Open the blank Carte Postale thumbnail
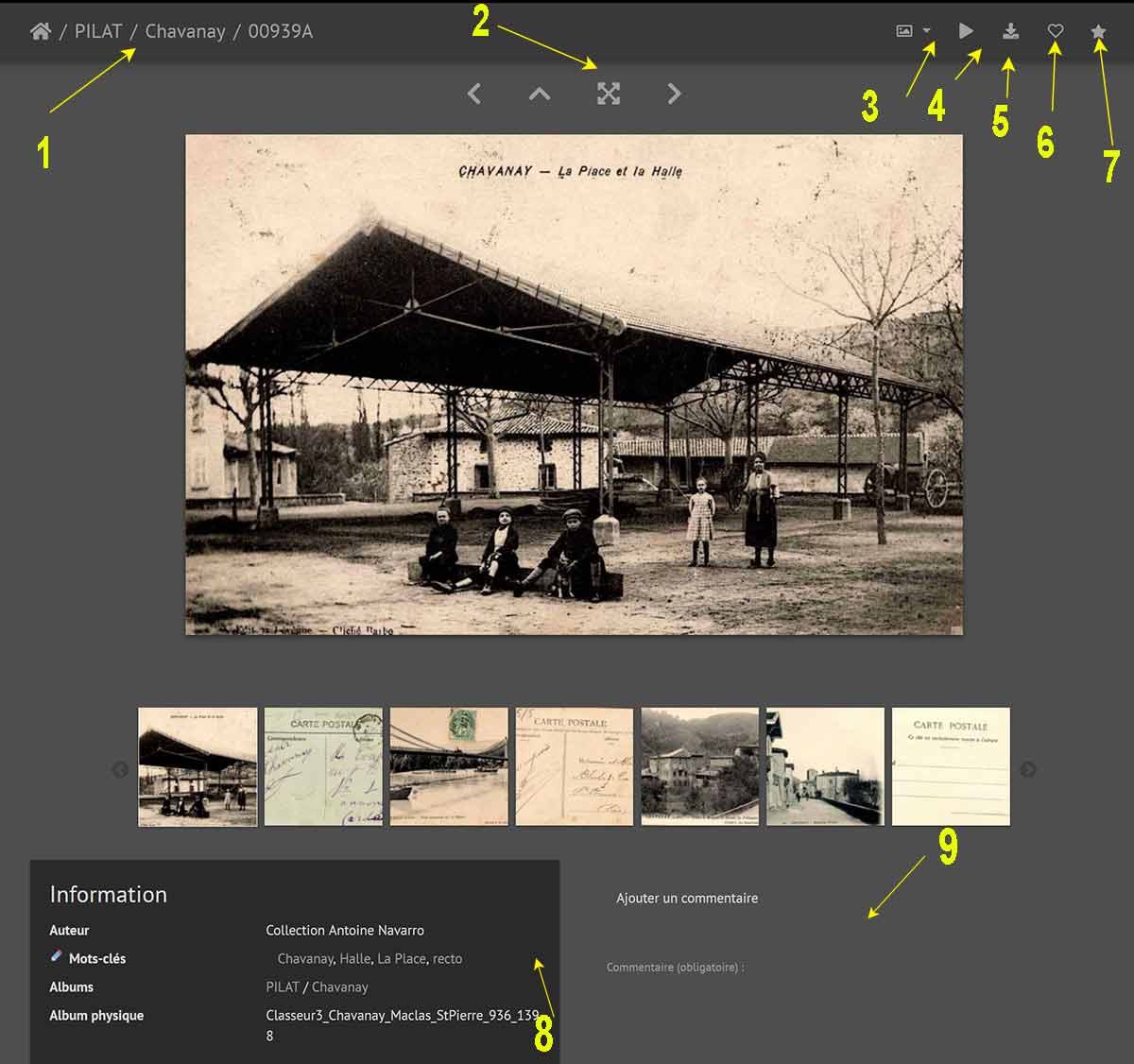 951,766
